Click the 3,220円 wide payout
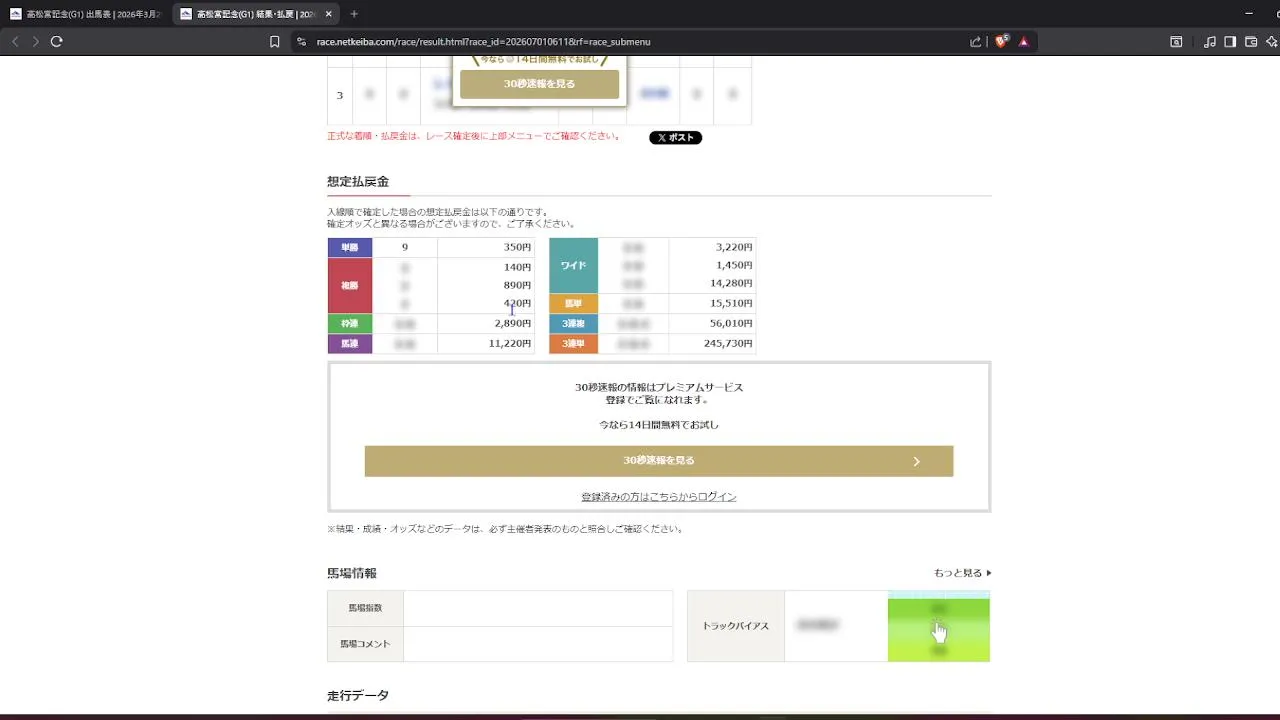Image resolution: width=1280 pixels, height=720 pixels. tap(735, 247)
